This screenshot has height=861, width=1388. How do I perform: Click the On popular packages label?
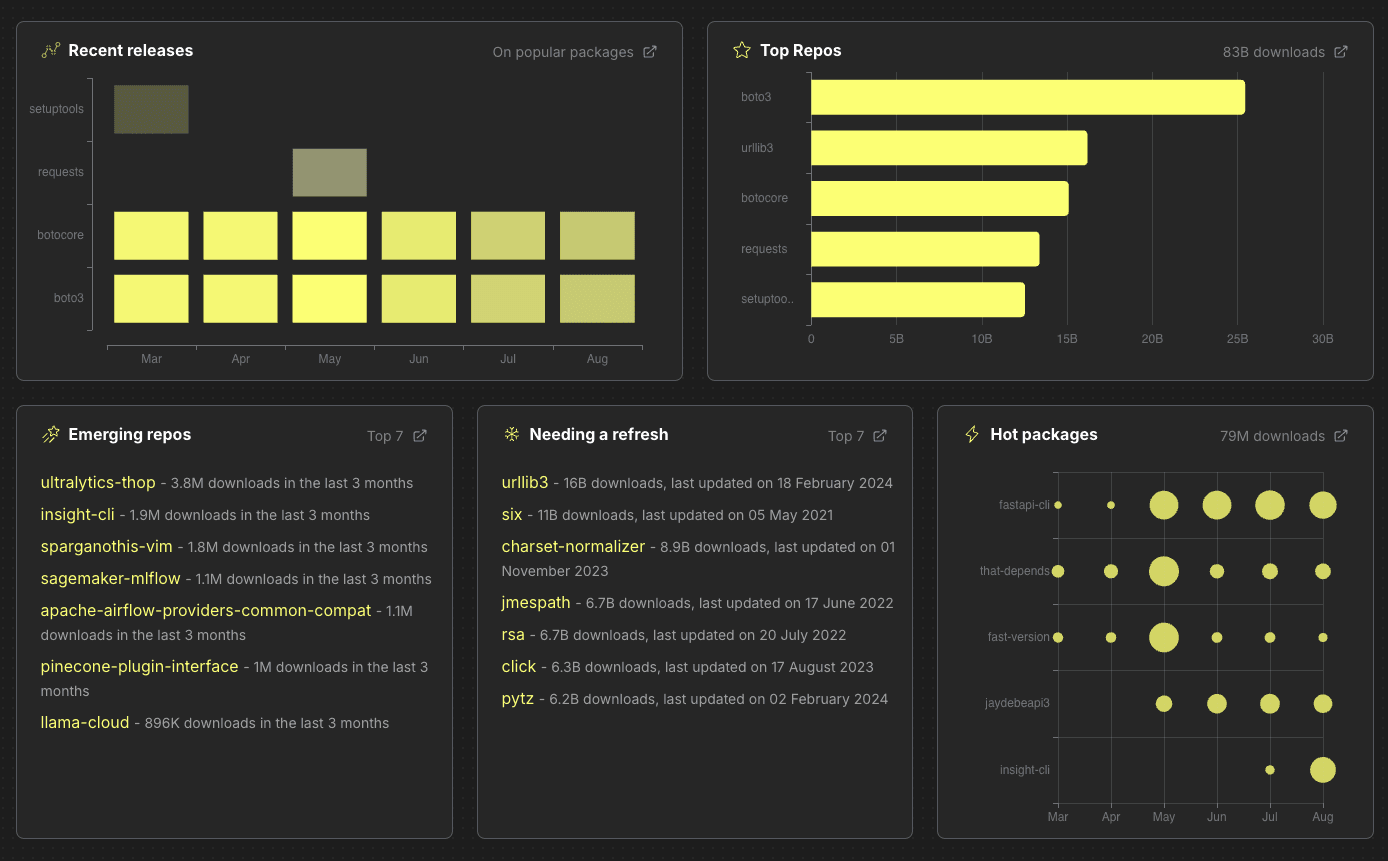[563, 52]
